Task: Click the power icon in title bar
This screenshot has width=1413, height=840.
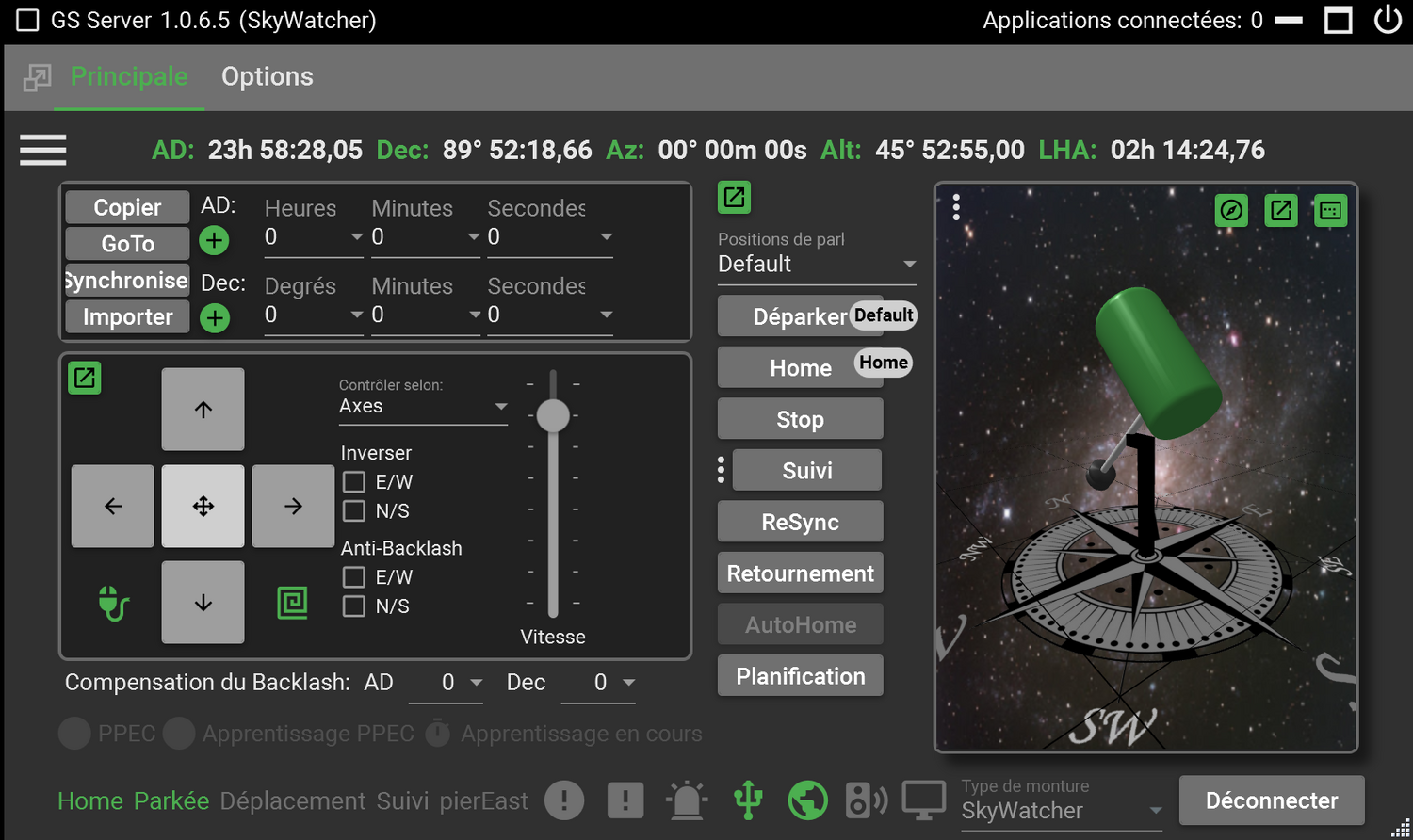Action: tap(1388, 20)
